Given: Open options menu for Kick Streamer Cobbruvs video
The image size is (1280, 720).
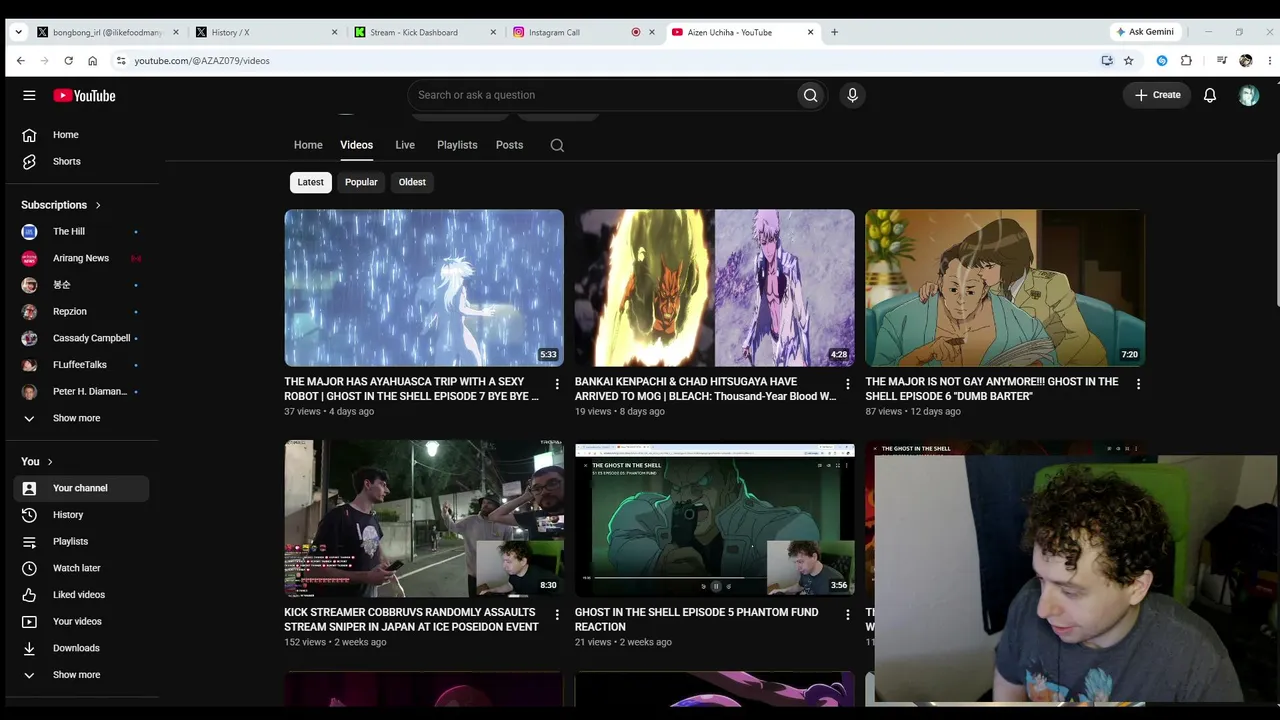Looking at the screenshot, I should pos(557,615).
